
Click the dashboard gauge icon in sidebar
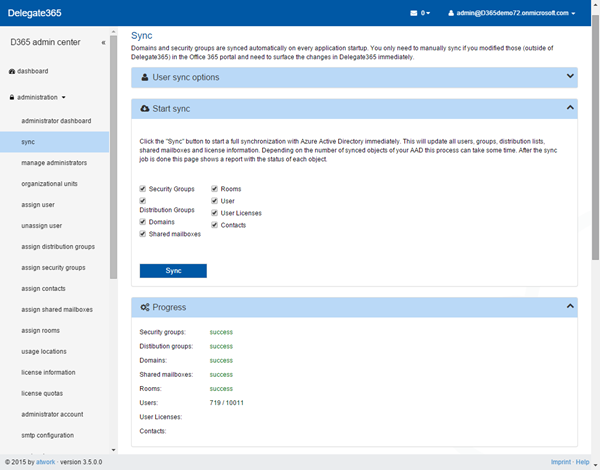pyautogui.click(x=12, y=71)
